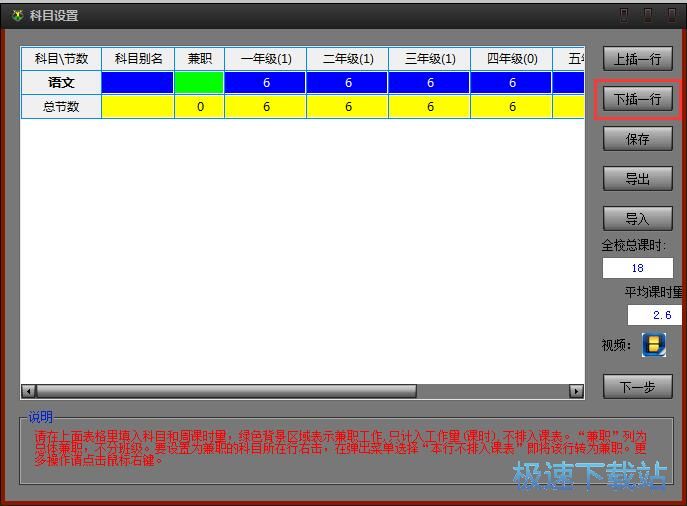Import data using 导入 button
The width and height of the screenshot is (687, 506).
[637, 218]
